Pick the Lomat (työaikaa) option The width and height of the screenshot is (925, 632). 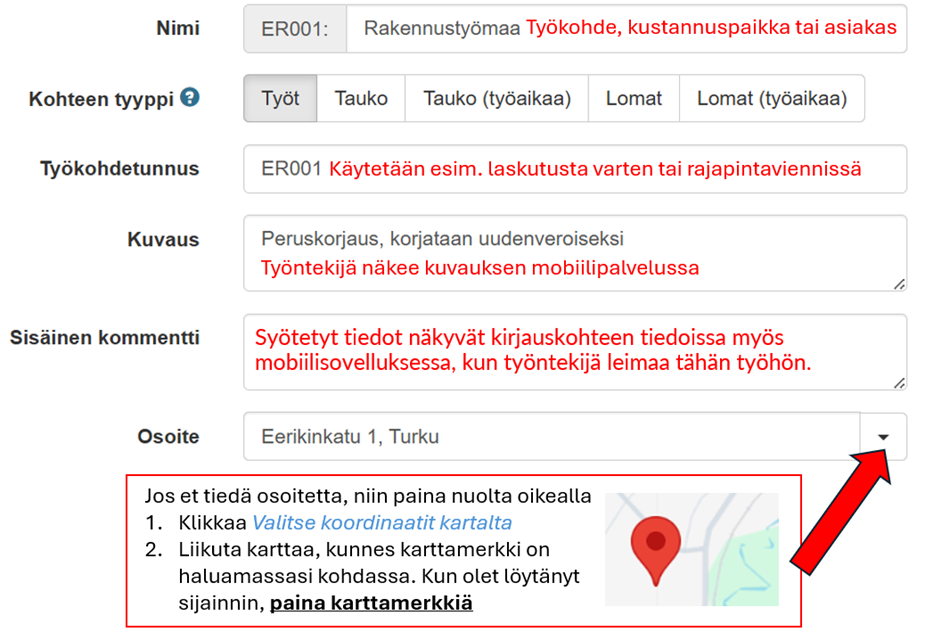pyautogui.click(x=771, y=99)
